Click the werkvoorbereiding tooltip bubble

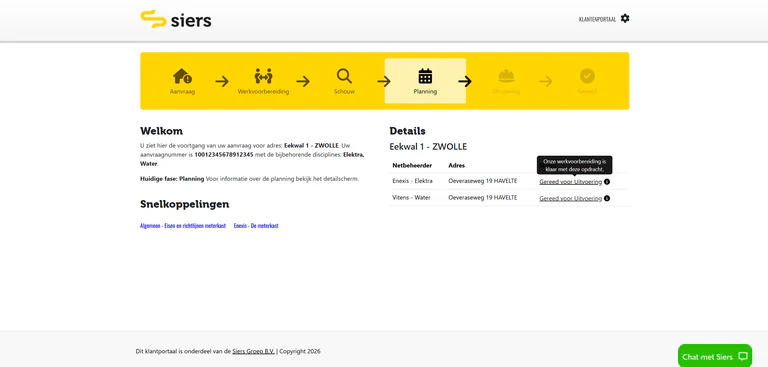click(575, 165)
